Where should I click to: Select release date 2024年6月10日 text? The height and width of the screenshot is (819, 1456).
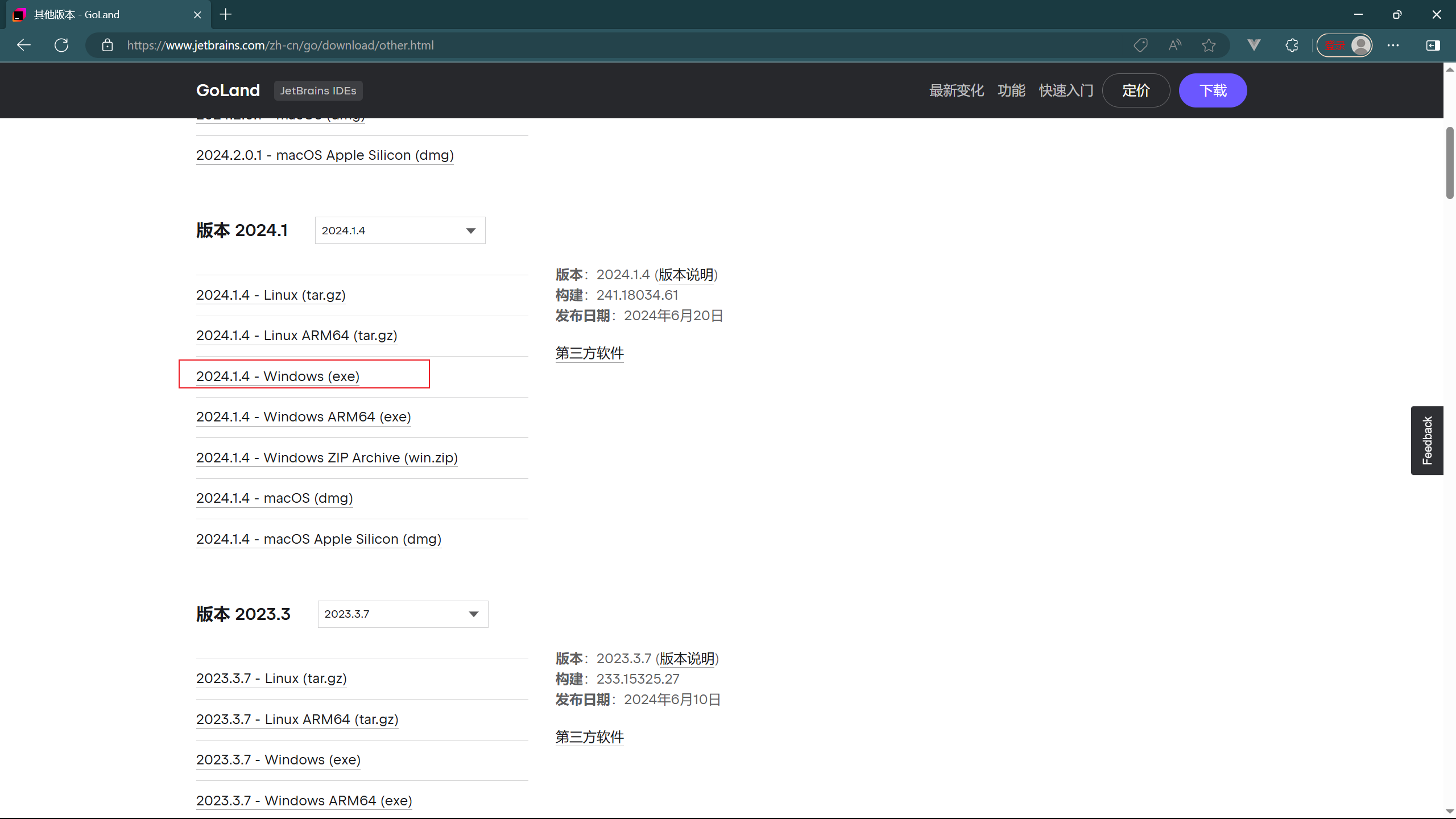pos(672,700)
